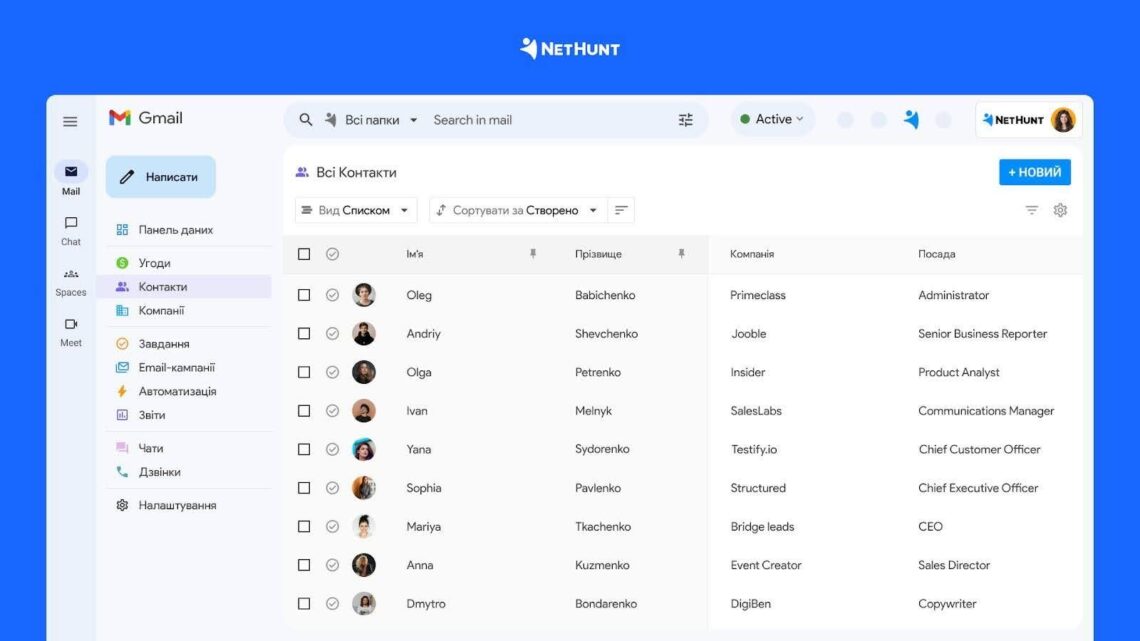The width and height of the screenshot is (1140, 641).
Task: Open the Вид Списком view dropdown
Action: [x=356, y=210]
